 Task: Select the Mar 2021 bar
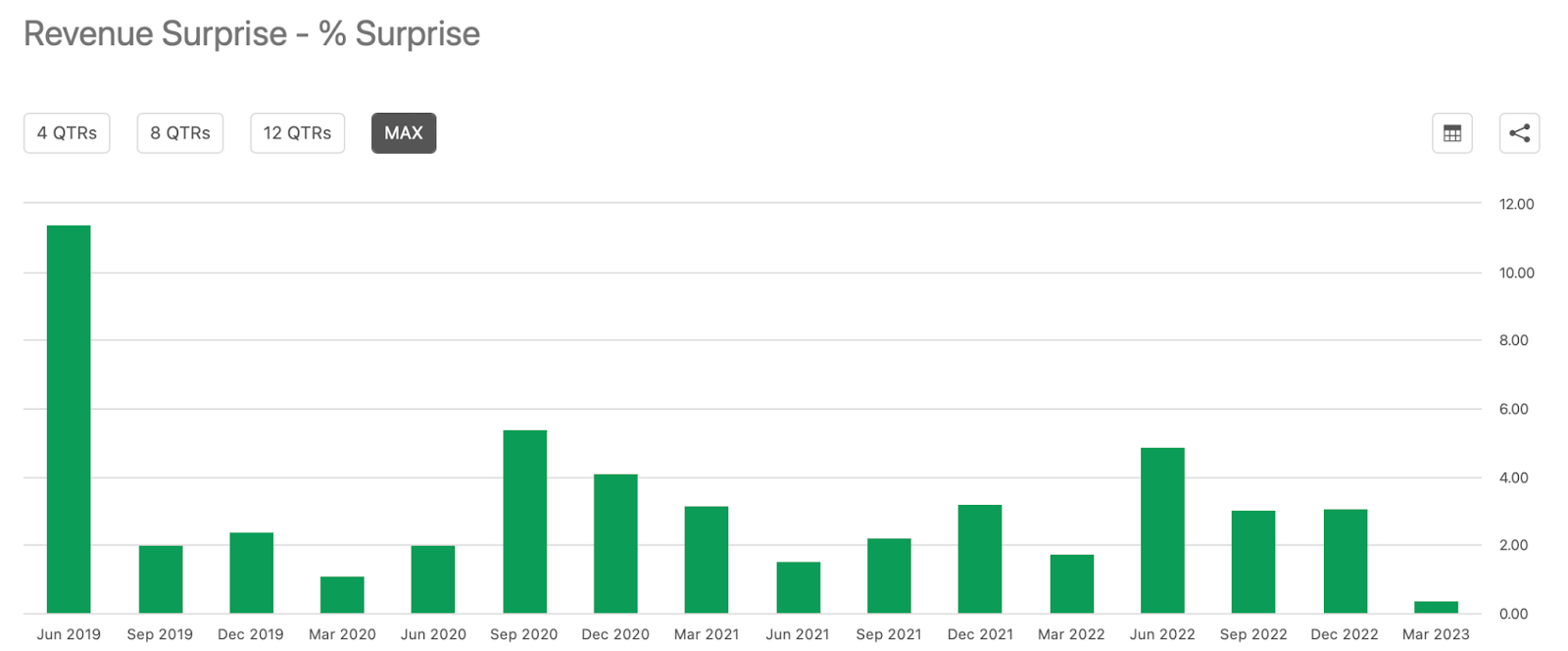pyautogui.click(x=707, y=560)
